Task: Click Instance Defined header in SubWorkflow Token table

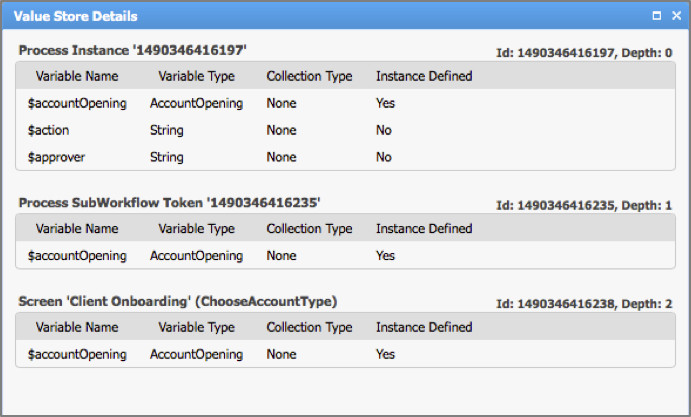Action: [424, 229]
